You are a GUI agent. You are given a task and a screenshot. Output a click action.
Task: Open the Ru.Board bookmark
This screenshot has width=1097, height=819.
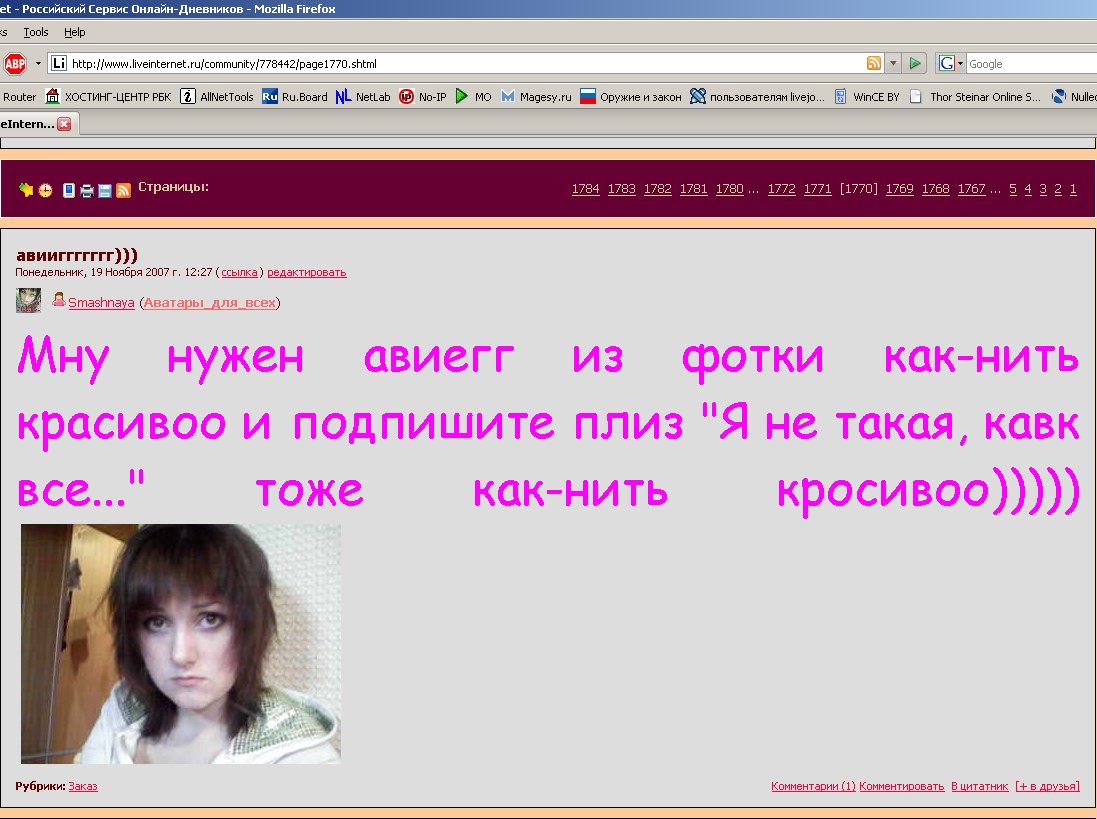295,97
